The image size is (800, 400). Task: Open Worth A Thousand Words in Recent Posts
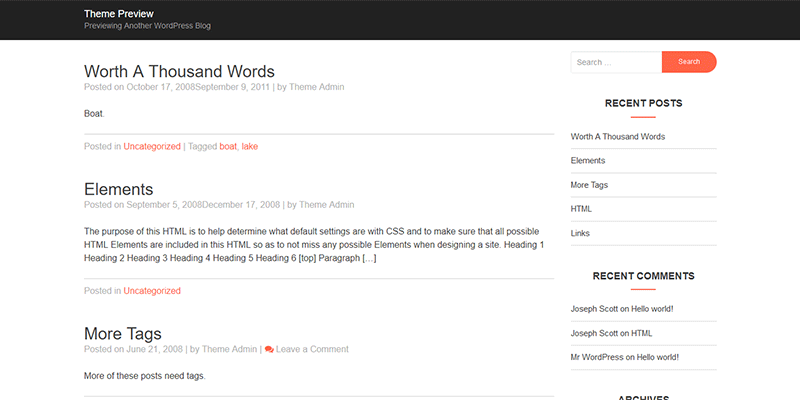tap(618, 136)
